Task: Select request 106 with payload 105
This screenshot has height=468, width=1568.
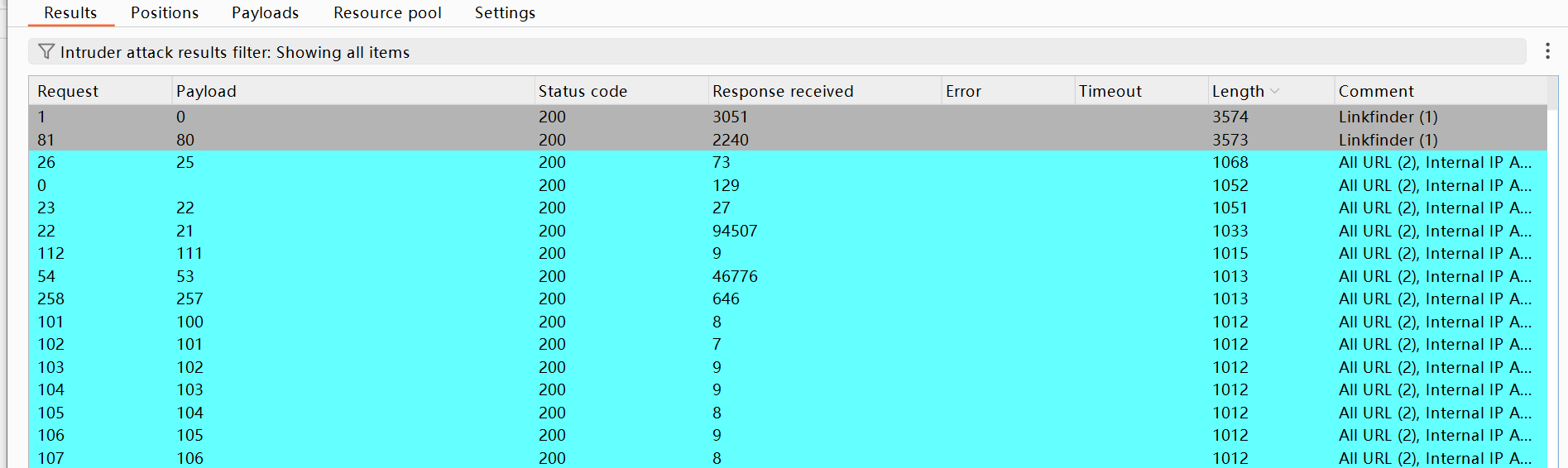Action: pos(788,435)
